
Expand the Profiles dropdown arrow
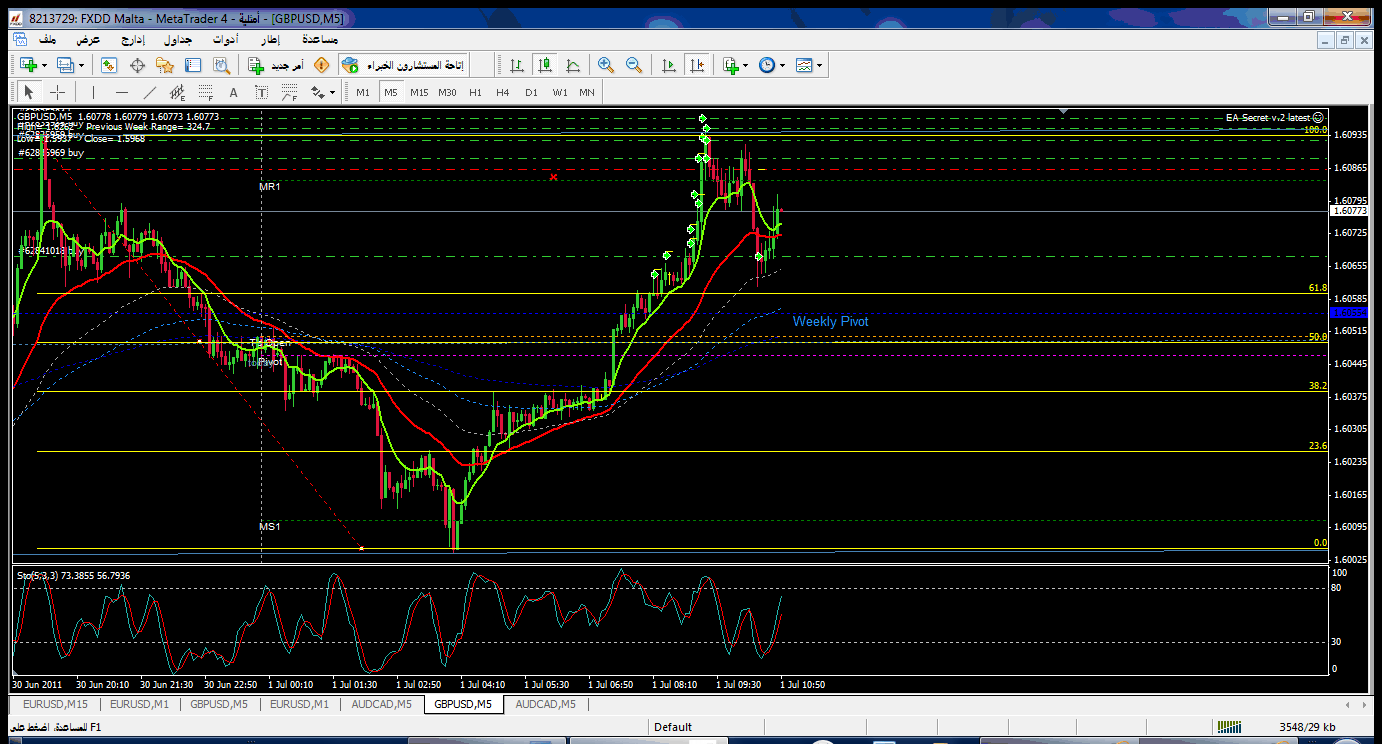coord(82,65)
